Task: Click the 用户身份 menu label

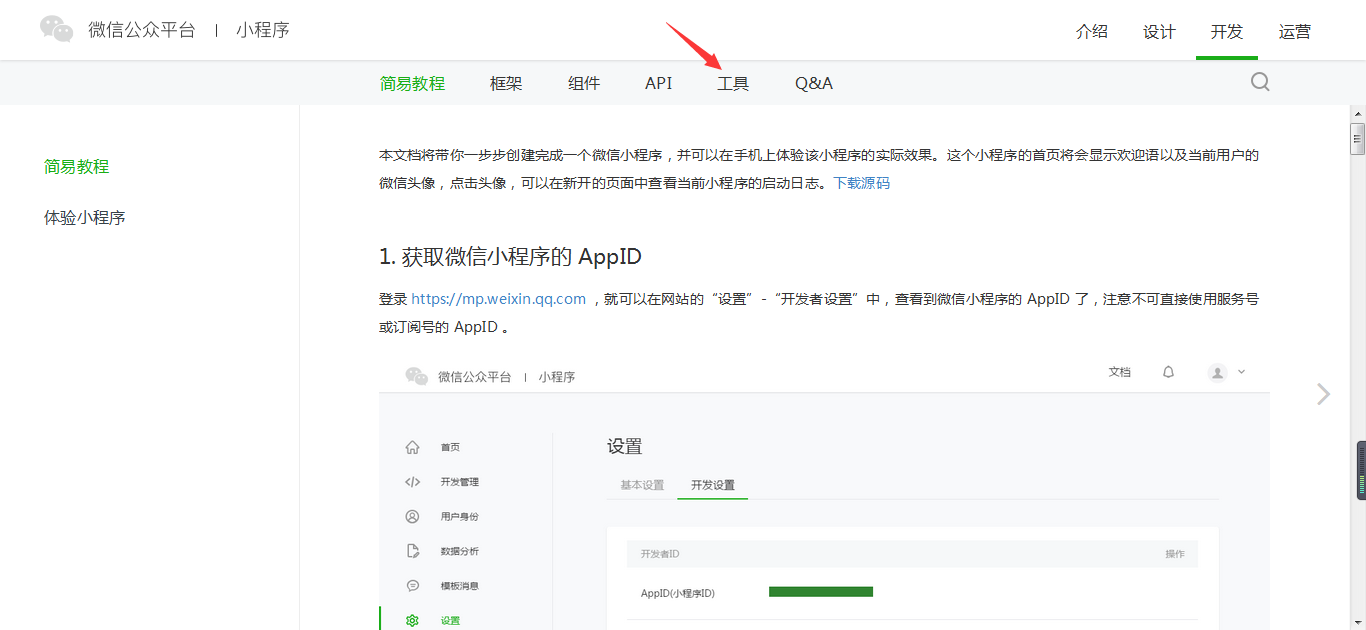Action: tap(460, 517)
